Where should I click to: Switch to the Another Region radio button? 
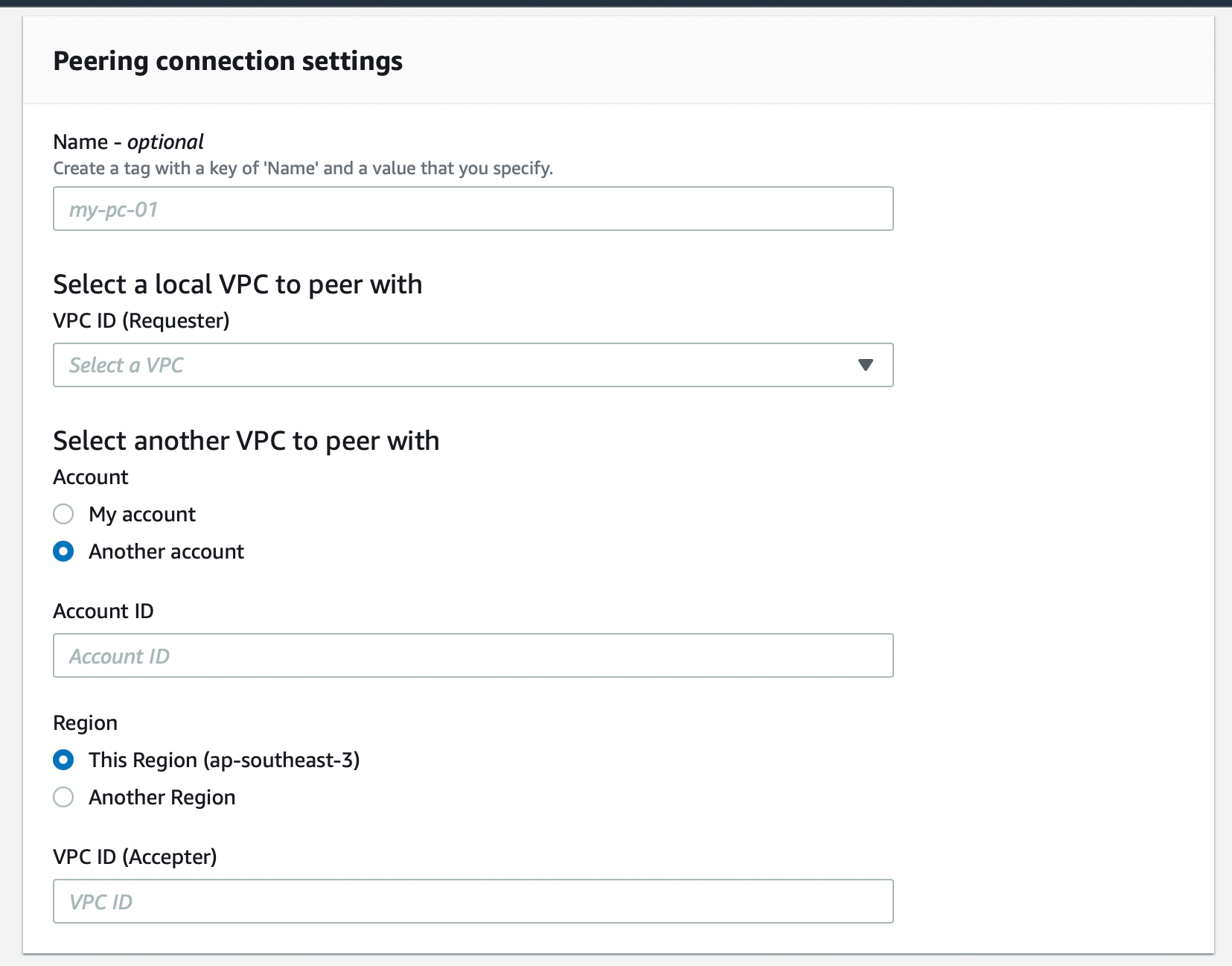point(63,797)
